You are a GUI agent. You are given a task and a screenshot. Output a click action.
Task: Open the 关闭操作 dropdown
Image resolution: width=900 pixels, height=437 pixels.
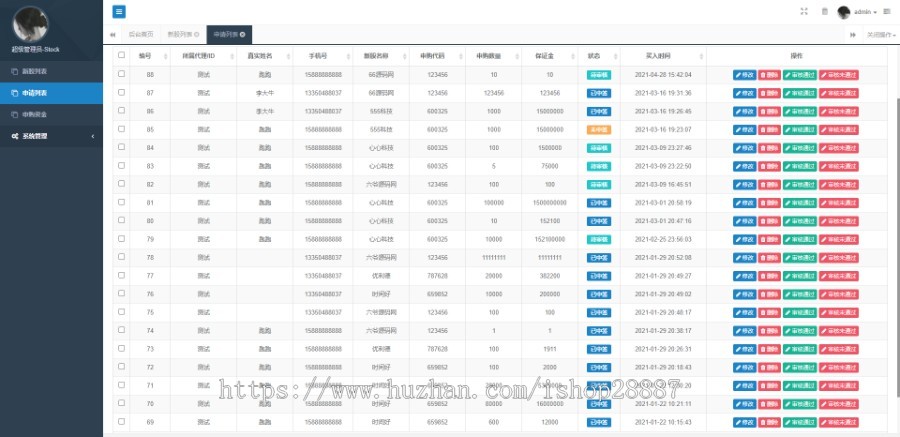(x=881, y=34)
